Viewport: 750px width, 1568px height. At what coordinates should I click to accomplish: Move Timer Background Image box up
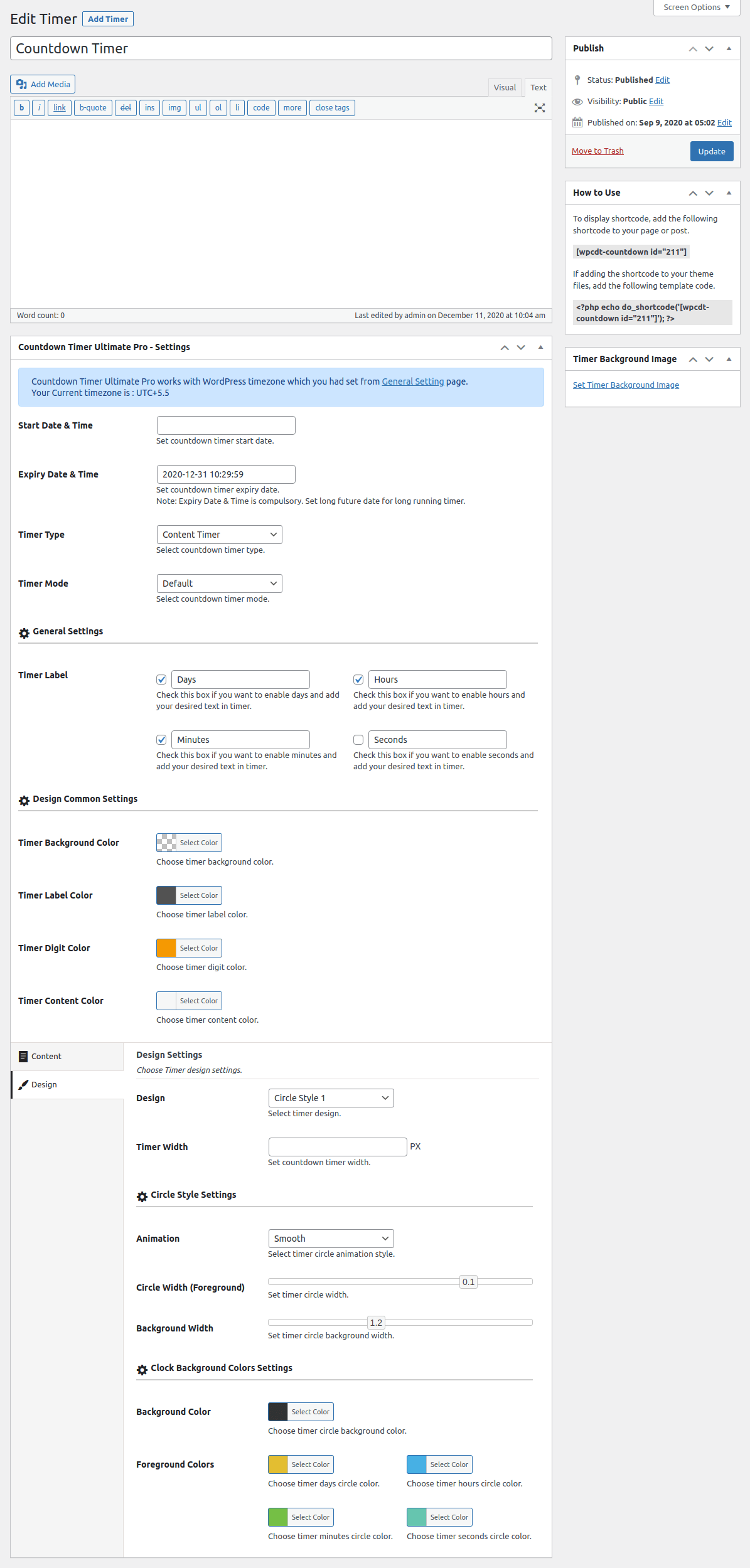pyautogui.click(x=693, y=360)
